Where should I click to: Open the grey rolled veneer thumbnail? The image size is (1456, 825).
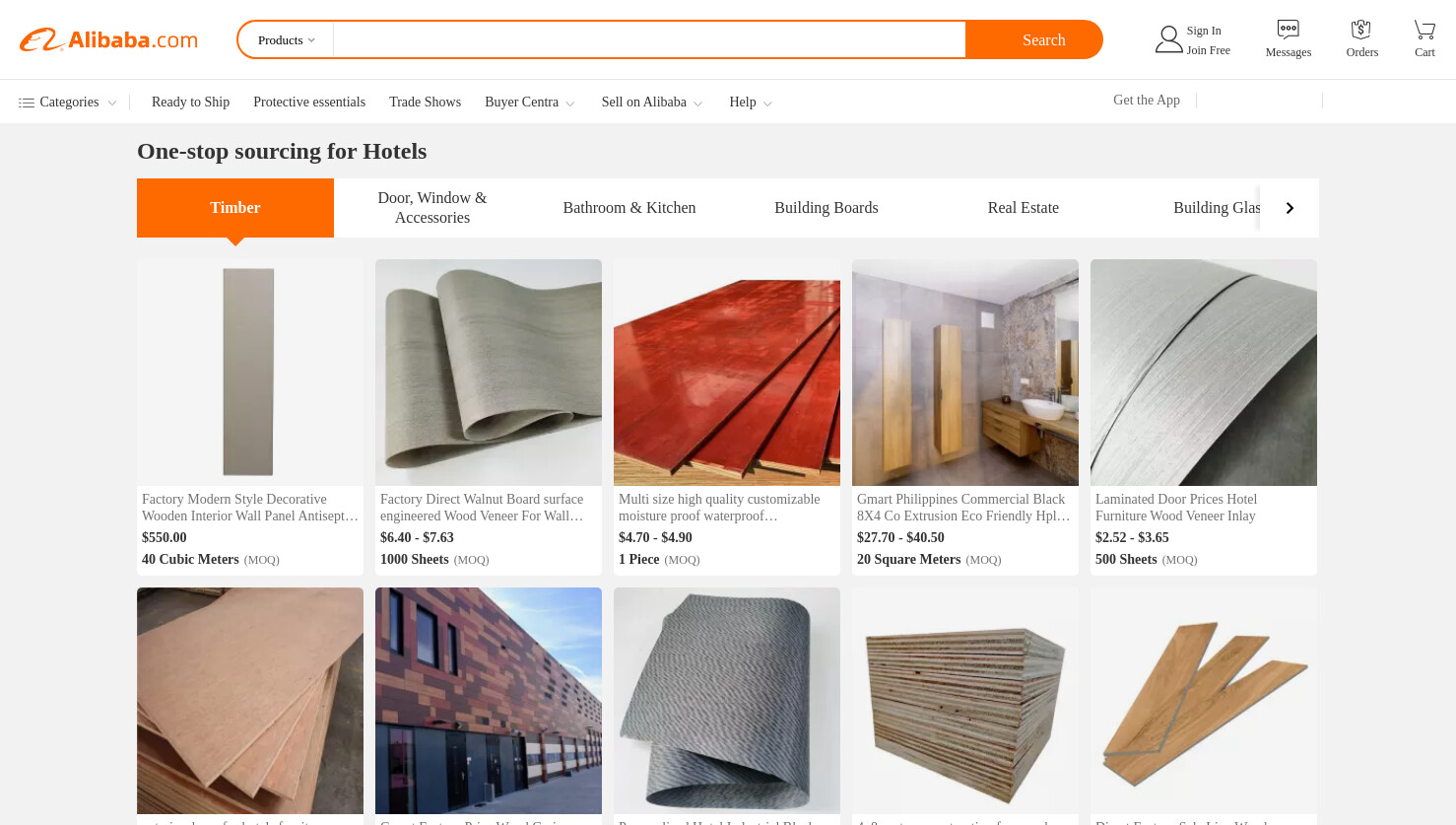727,701
